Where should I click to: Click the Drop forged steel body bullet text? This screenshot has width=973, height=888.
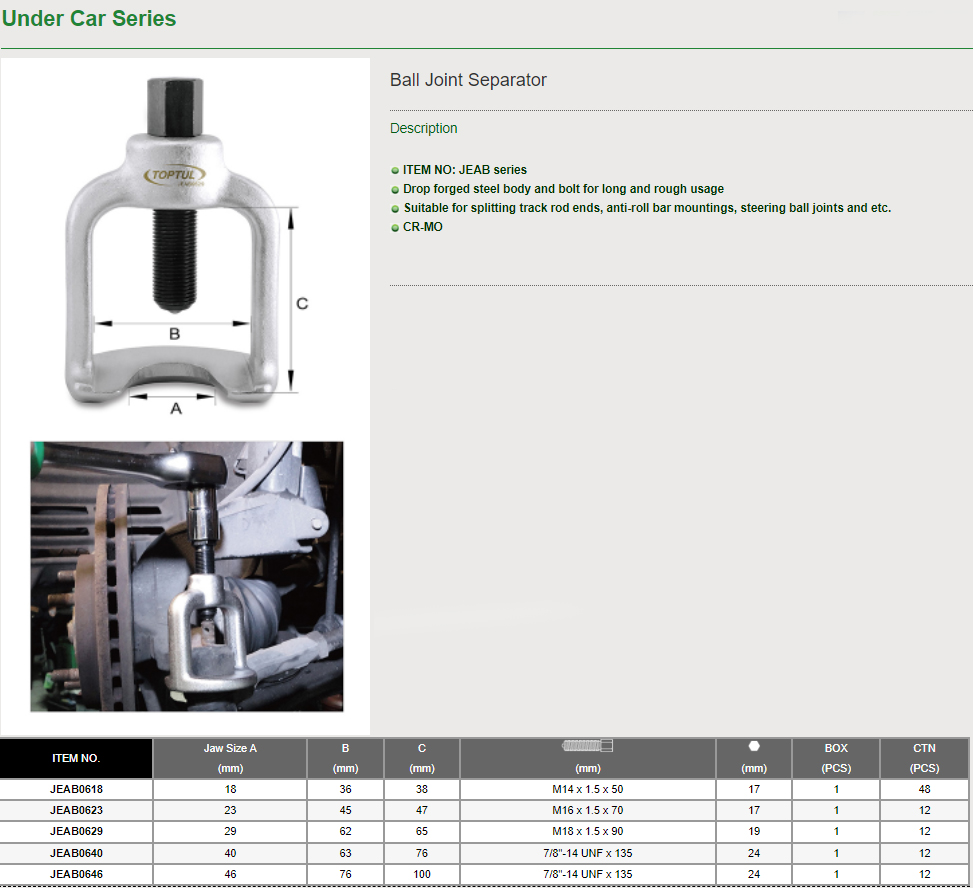click(563, 189)
